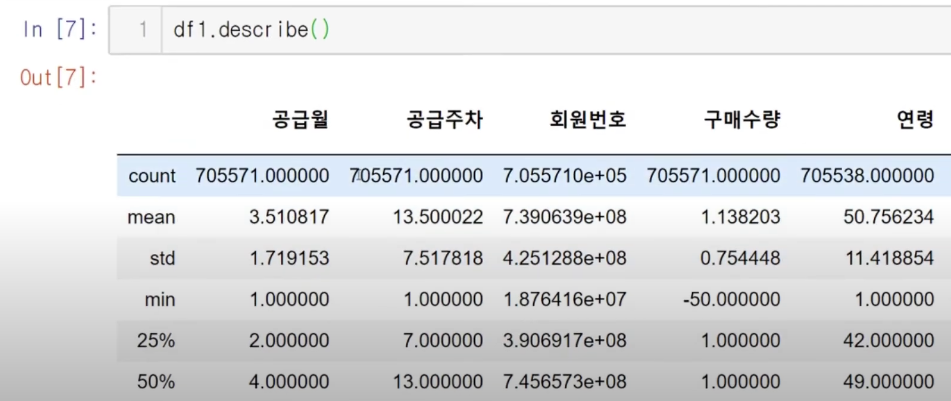Image resolution: width=951 pixels, height=401 pixels.
Task: Click min value 1.876416e+07
Action: coord(565,300)
